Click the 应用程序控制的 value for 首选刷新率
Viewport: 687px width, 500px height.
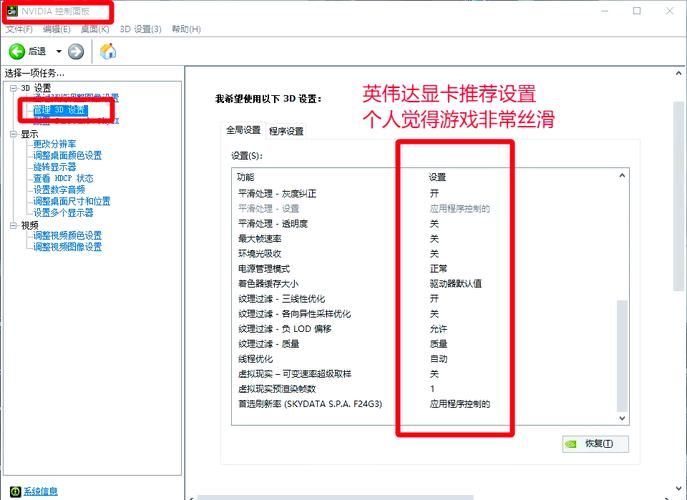[460, 404]
